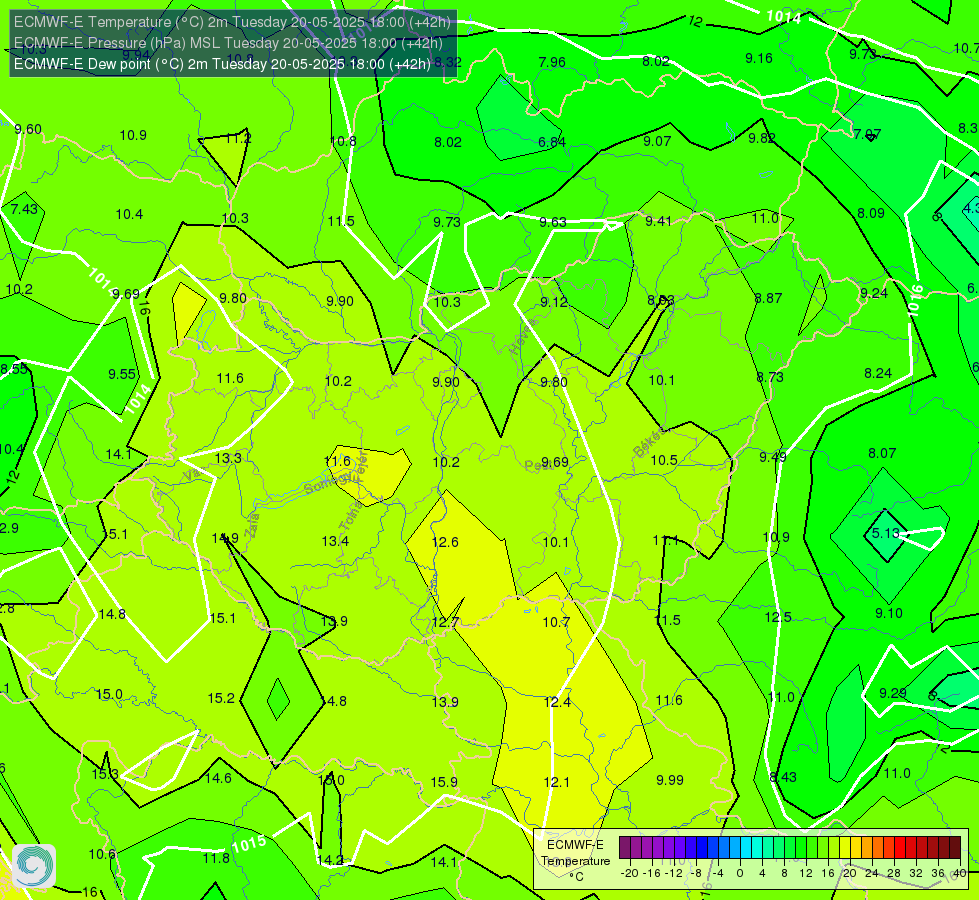The image size is (979, 900).
Task: Click the dew point value '9.99'
Action: [x=670, y=780]
